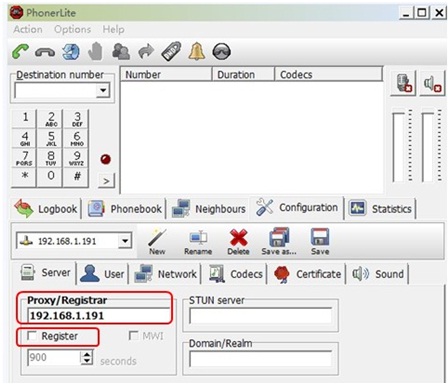Click the STUN server input field
This screenshot has height=385, width=448.
tap(260, 316)
